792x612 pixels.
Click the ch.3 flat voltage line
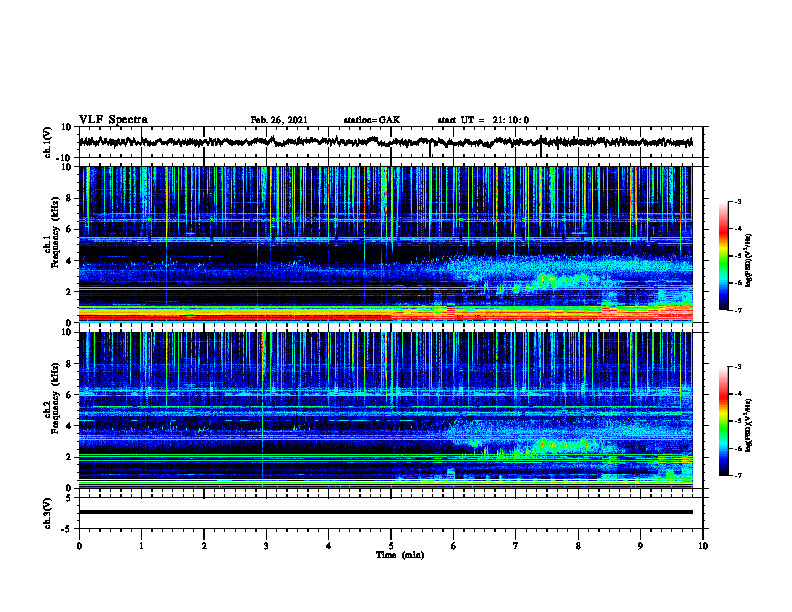385,512
